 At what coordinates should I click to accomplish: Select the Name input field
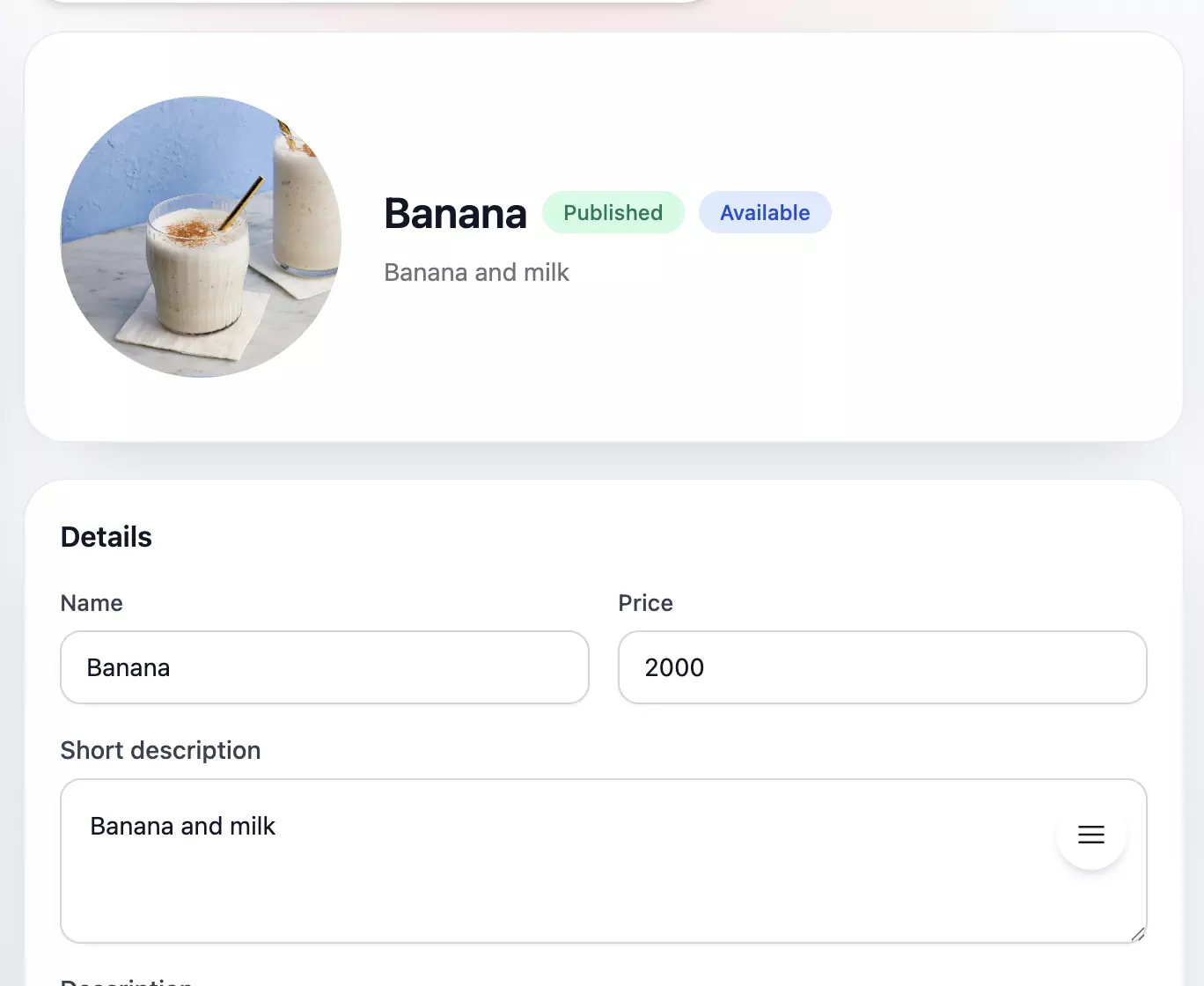click(x=324, y=667)
